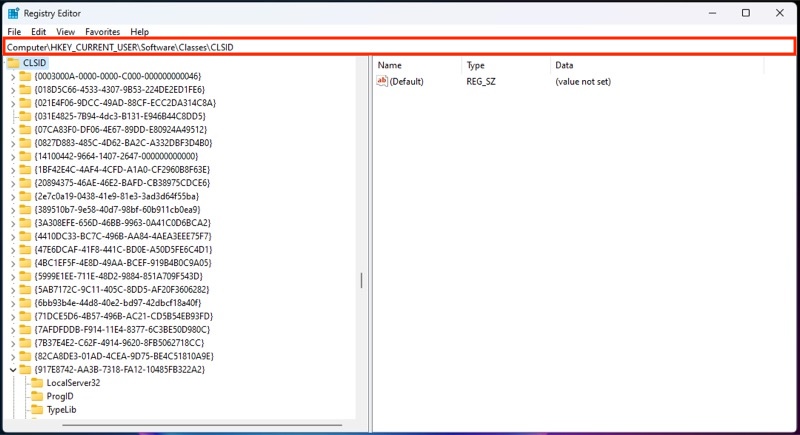800x435 pixels.
Task: Select the ProgID folder icon
Action: [37, 396]
